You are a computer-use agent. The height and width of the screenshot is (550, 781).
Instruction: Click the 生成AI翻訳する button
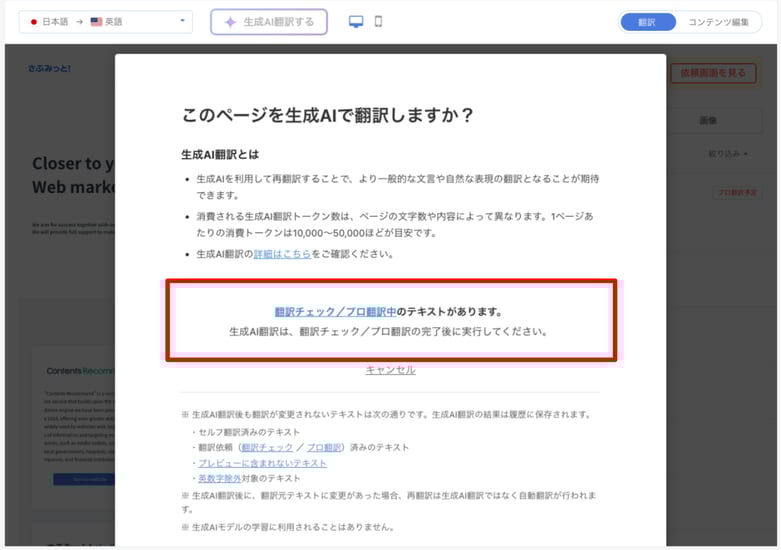(x=269, y=22)
